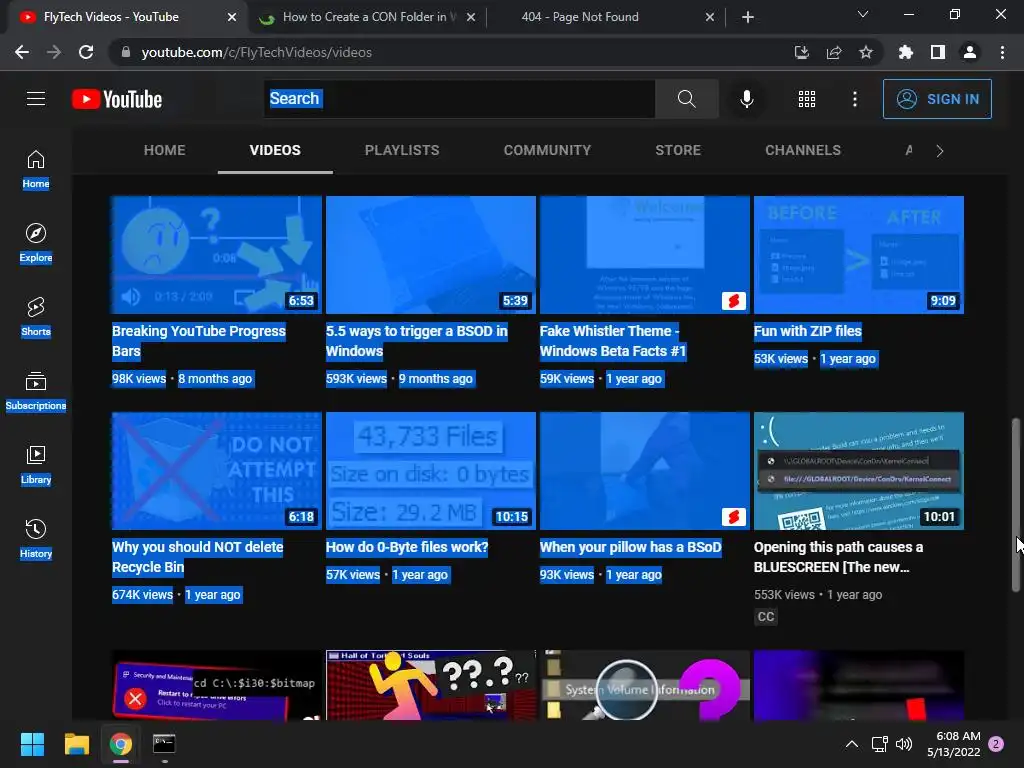Click the YouTube logo
The width and height of the screenshot is (1024, 768).
[117, 99]
